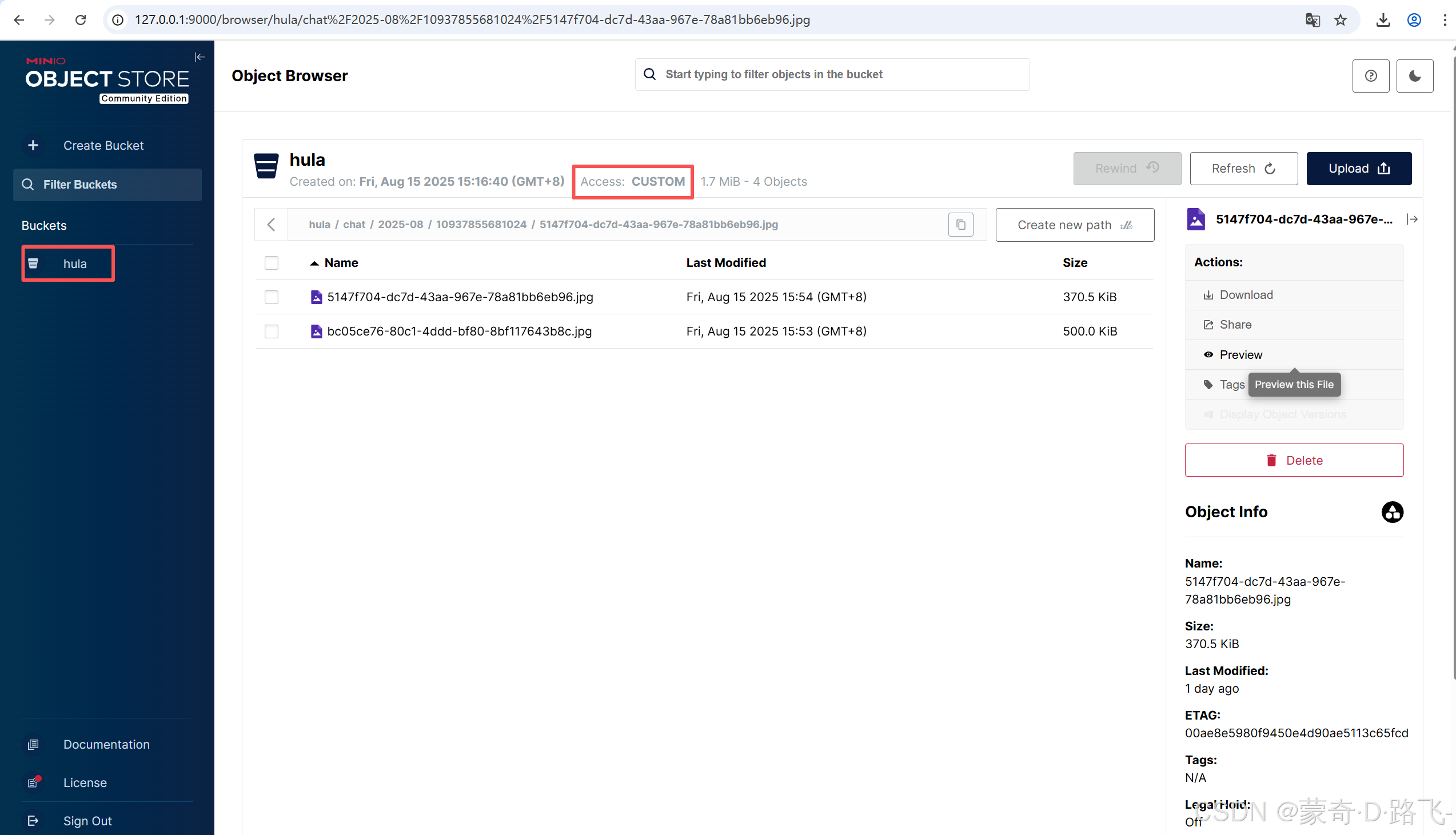This screenshot has width=1456, height=835.
Task: Open License page in sidebar
Action: 85,782
